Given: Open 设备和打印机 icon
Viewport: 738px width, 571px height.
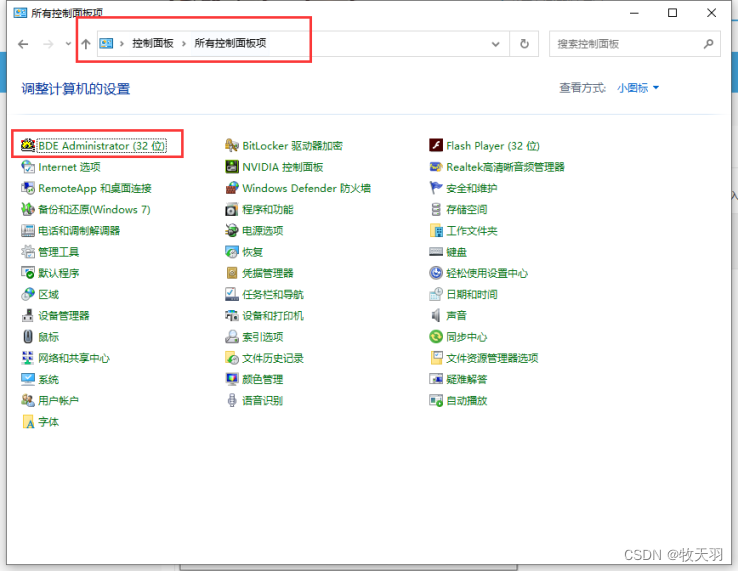Looking at the screenshot, I should (232, 315).
